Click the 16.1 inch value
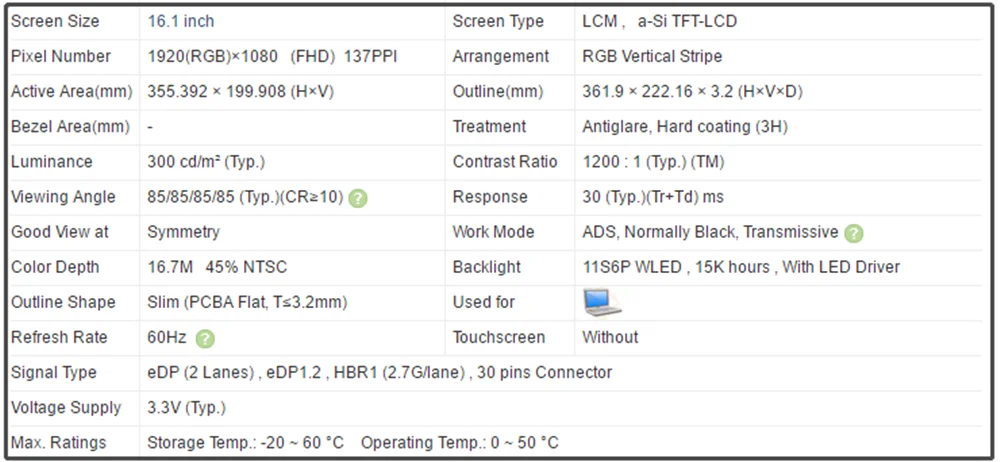Viewport: 1000px width, 462px height. coord(181,21)
